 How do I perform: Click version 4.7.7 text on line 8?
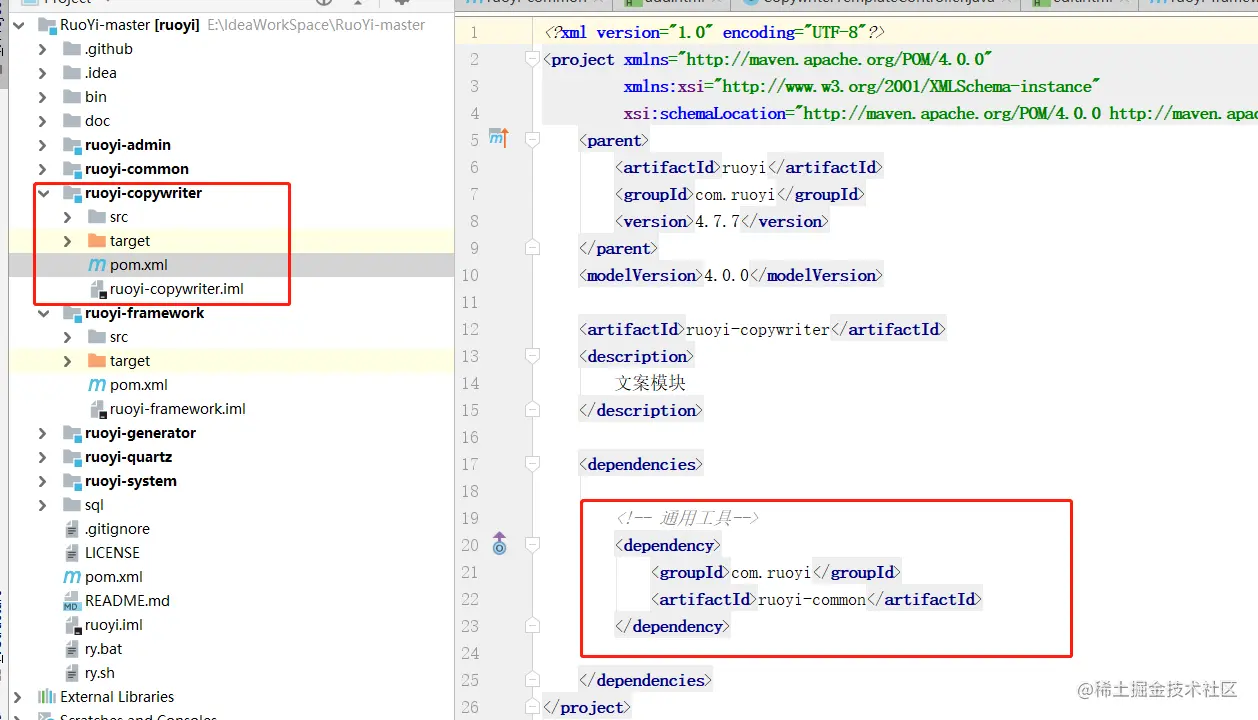pos(715,221)
